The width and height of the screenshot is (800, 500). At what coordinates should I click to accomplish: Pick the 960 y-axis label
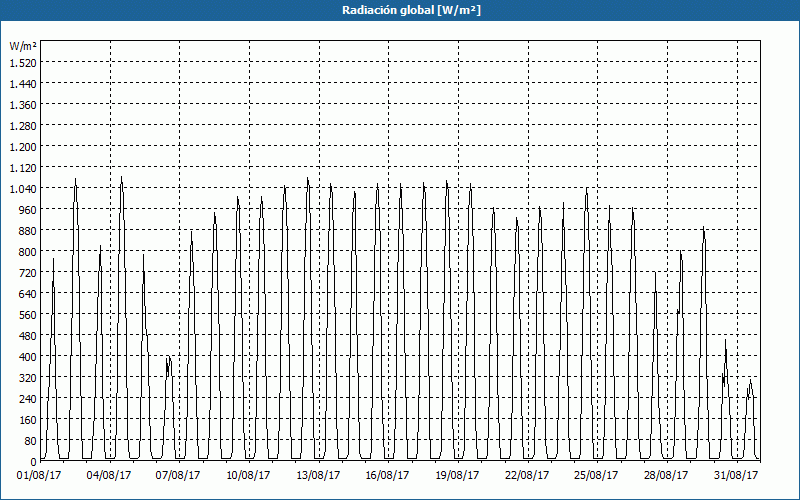(x=28, y=210)
